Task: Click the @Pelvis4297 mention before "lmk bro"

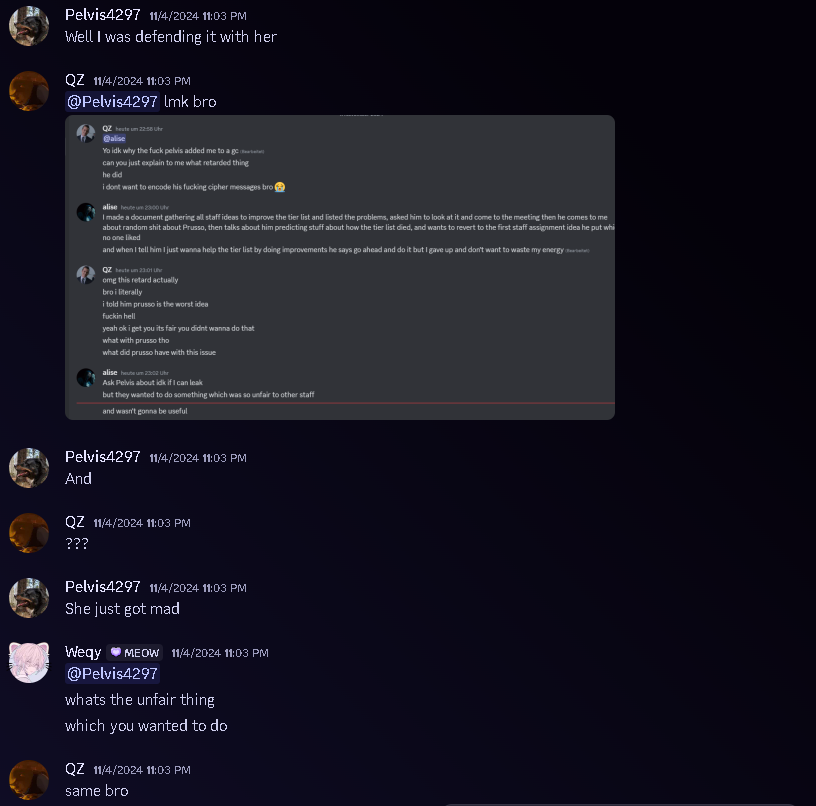Action: tap(112, 102)
